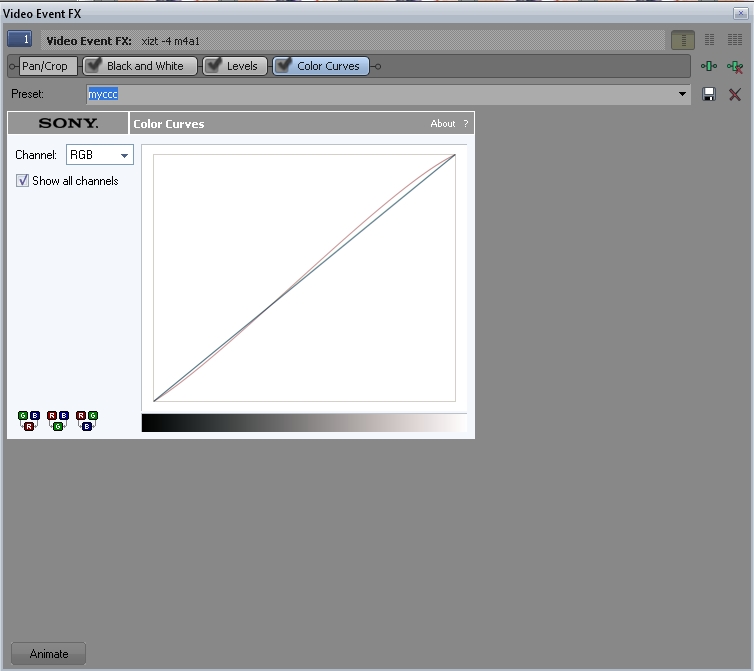Select the single-column view icon

pos(683,40)
